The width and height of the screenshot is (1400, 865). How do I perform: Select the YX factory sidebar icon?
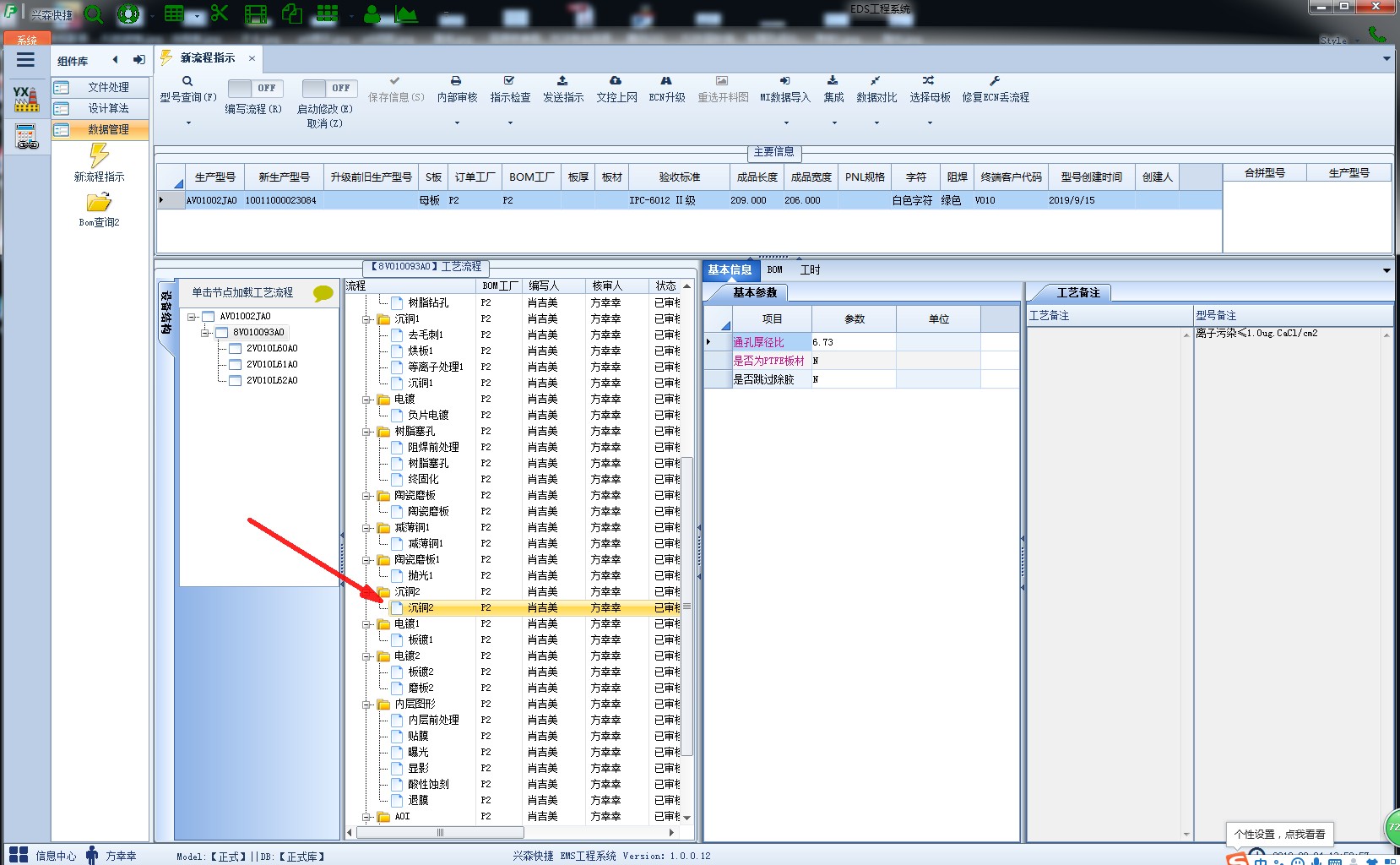click(x=26, y=99)
